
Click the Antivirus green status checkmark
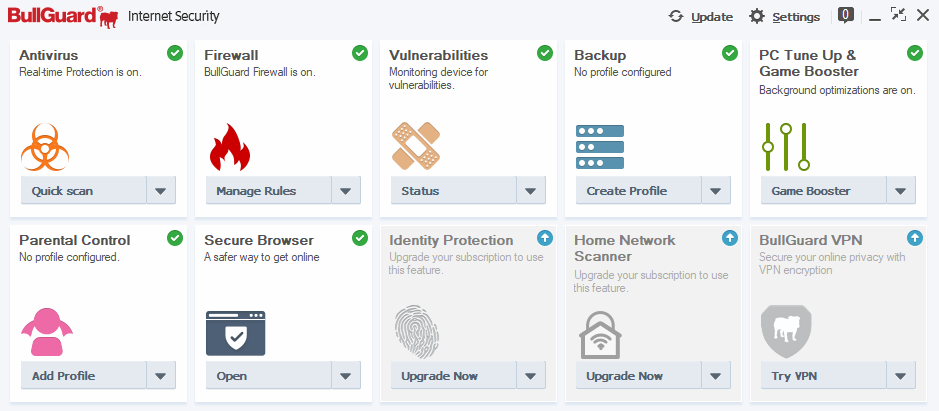(x=175, y=52)
